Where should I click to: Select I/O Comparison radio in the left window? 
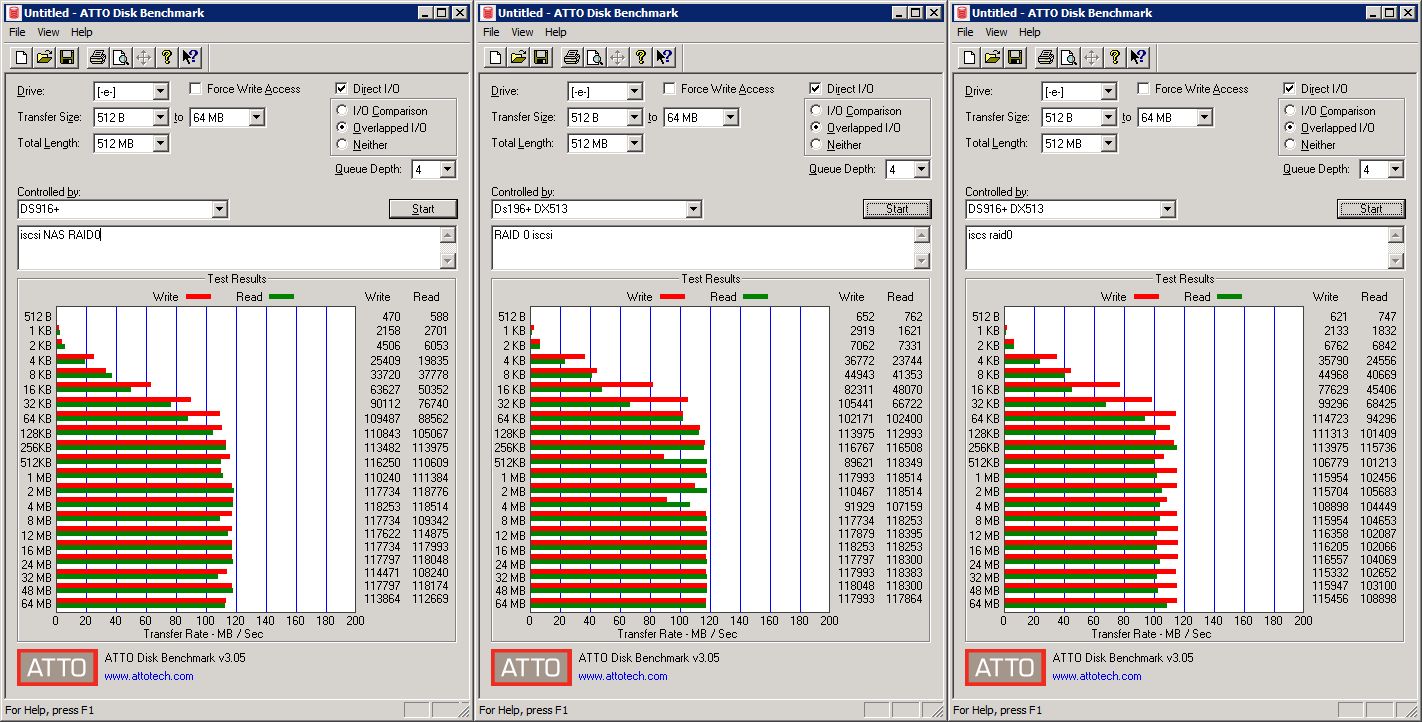343,111
